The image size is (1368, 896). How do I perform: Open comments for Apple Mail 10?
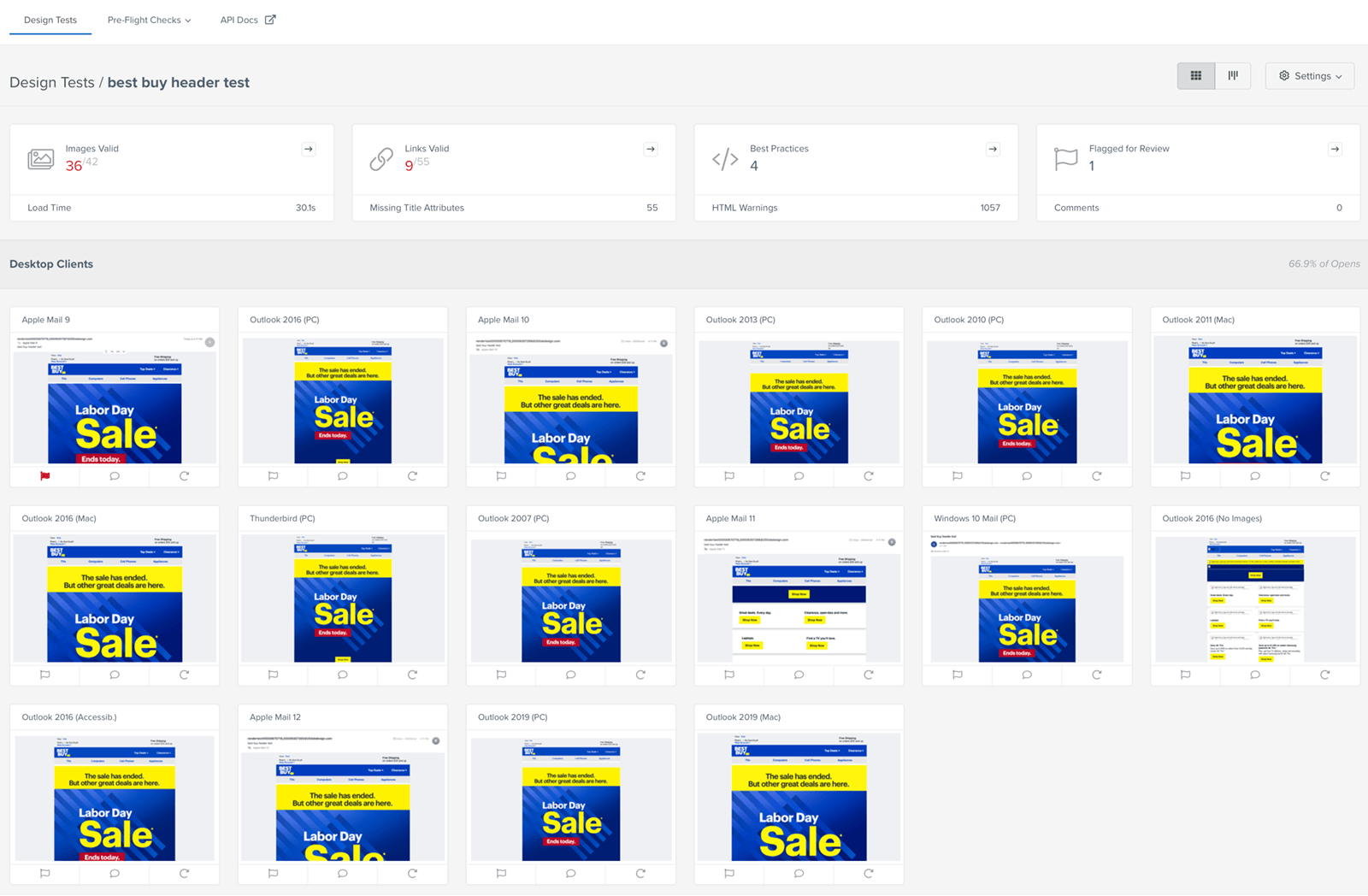571,476
